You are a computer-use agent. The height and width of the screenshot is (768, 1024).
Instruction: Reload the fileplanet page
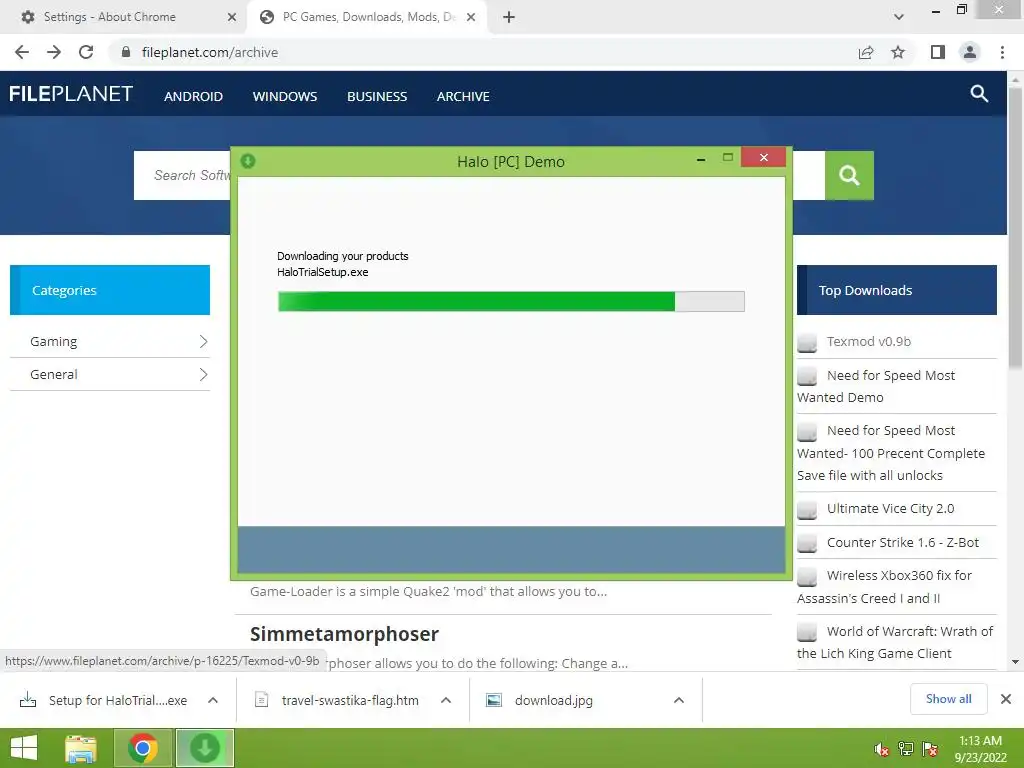point(86,52)
